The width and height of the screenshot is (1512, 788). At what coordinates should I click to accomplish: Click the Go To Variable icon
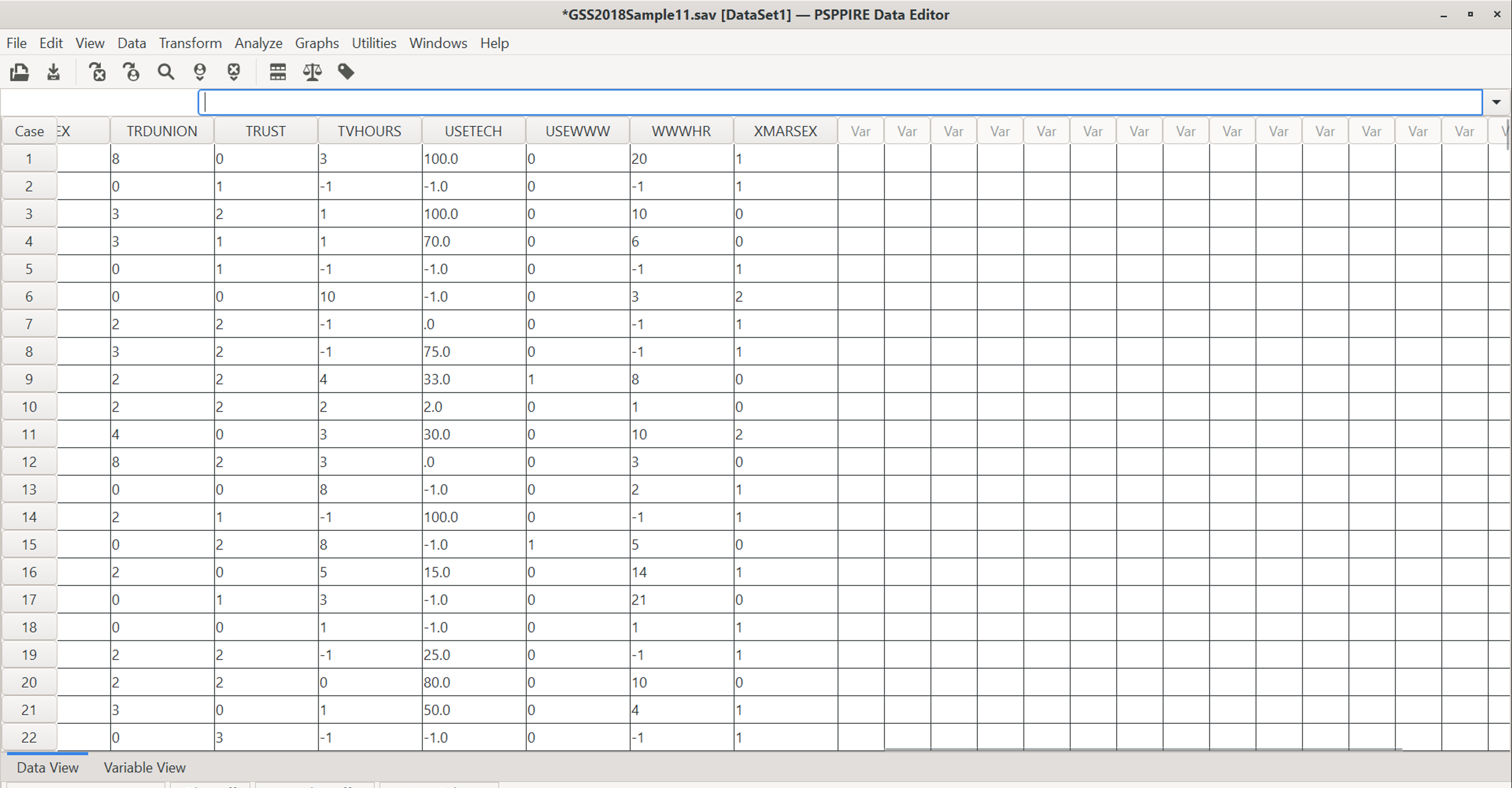click(98, 72)
